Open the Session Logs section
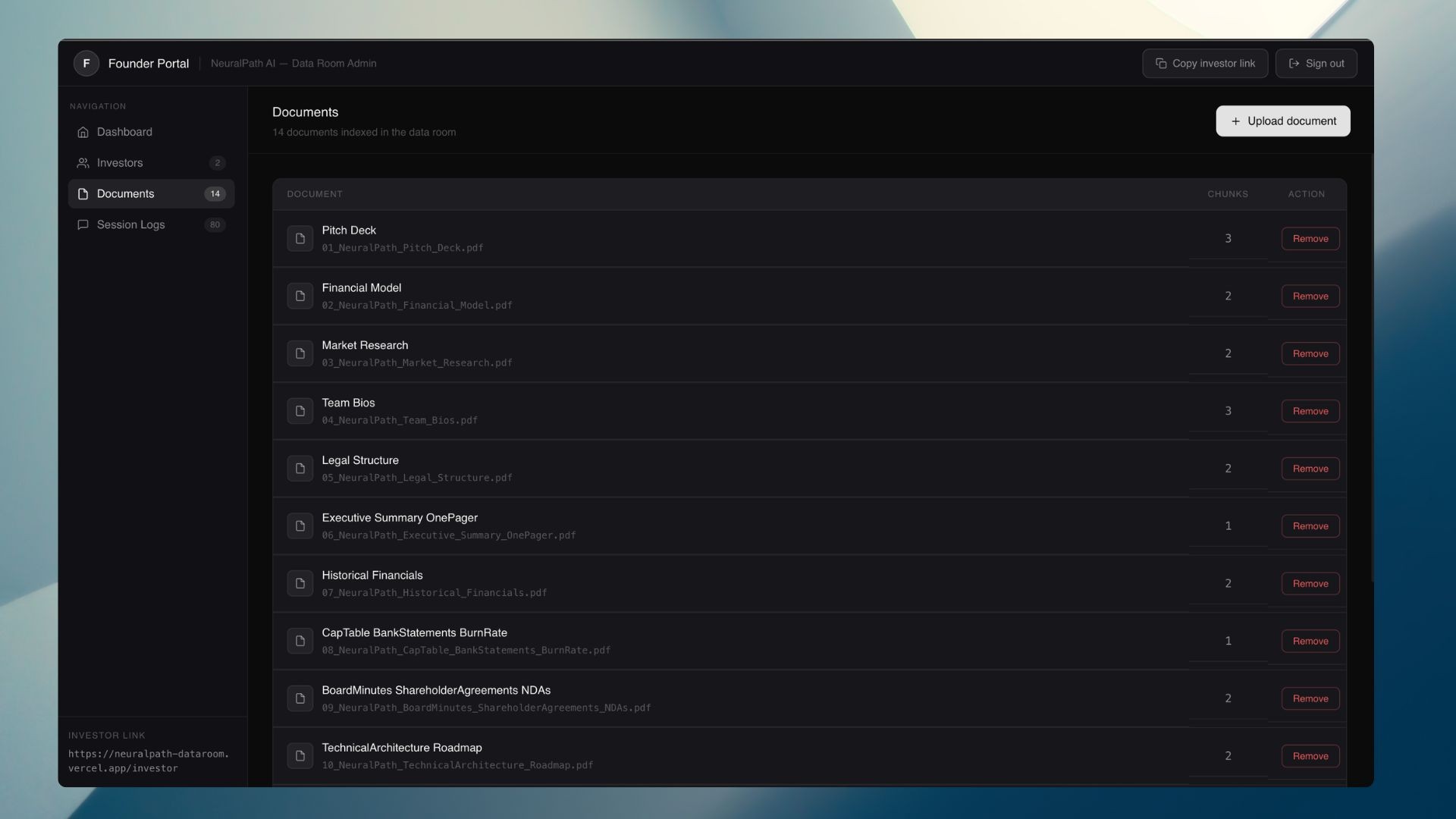This screenshot has height=819, width=1456. 151,224
